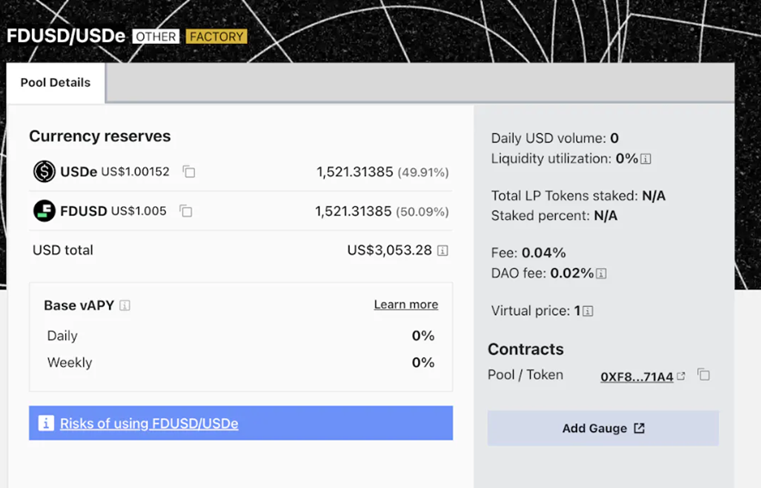Click the FACTORY tag badge
Viewport: 761px width, 488px height.
216,36
